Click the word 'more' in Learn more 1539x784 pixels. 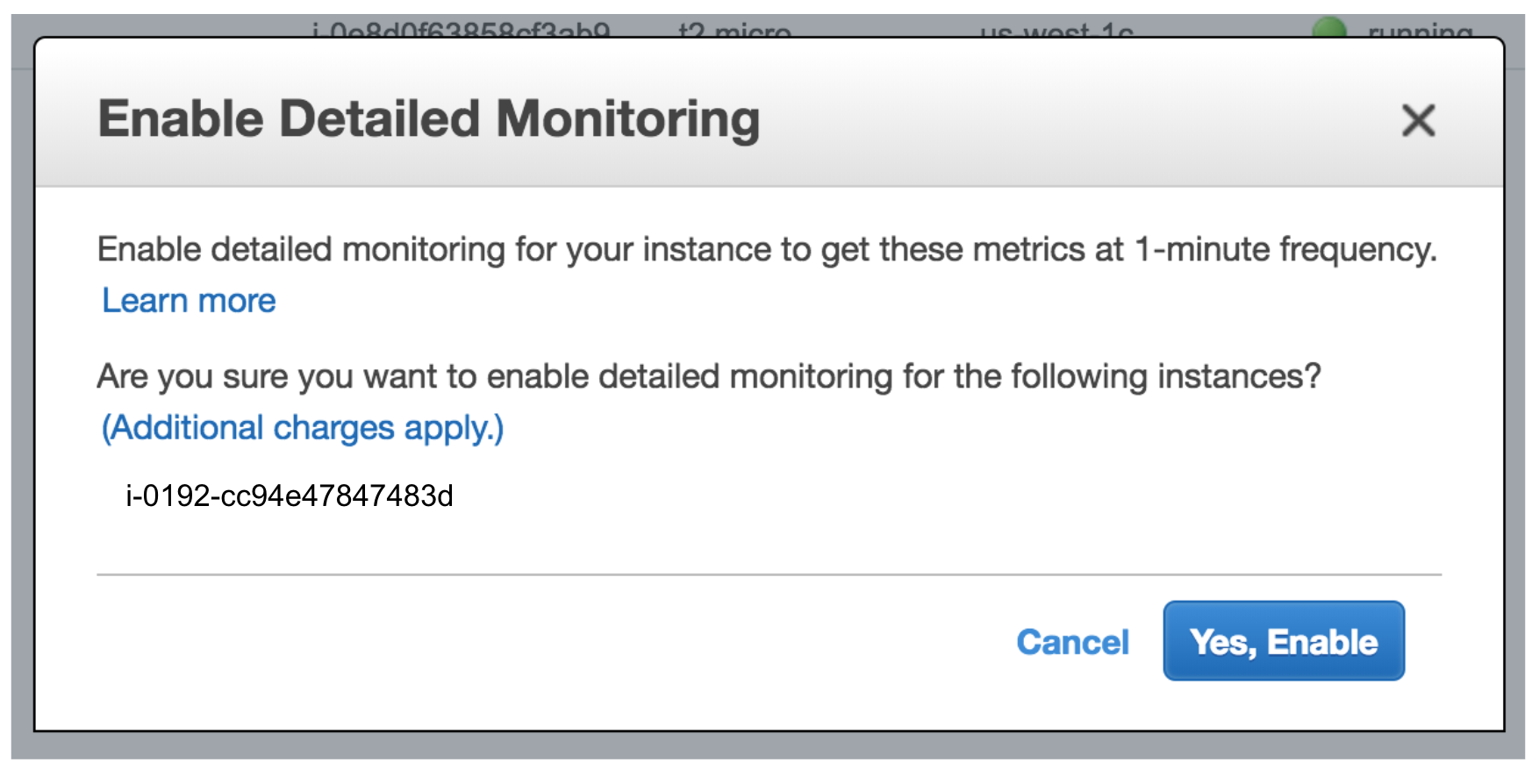(x=237, y=302)
